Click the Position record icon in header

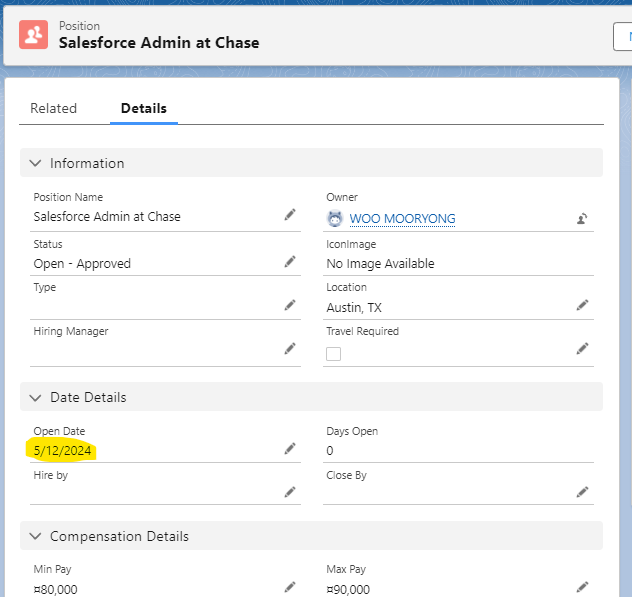pyautogui.click(x=34, y=35)
